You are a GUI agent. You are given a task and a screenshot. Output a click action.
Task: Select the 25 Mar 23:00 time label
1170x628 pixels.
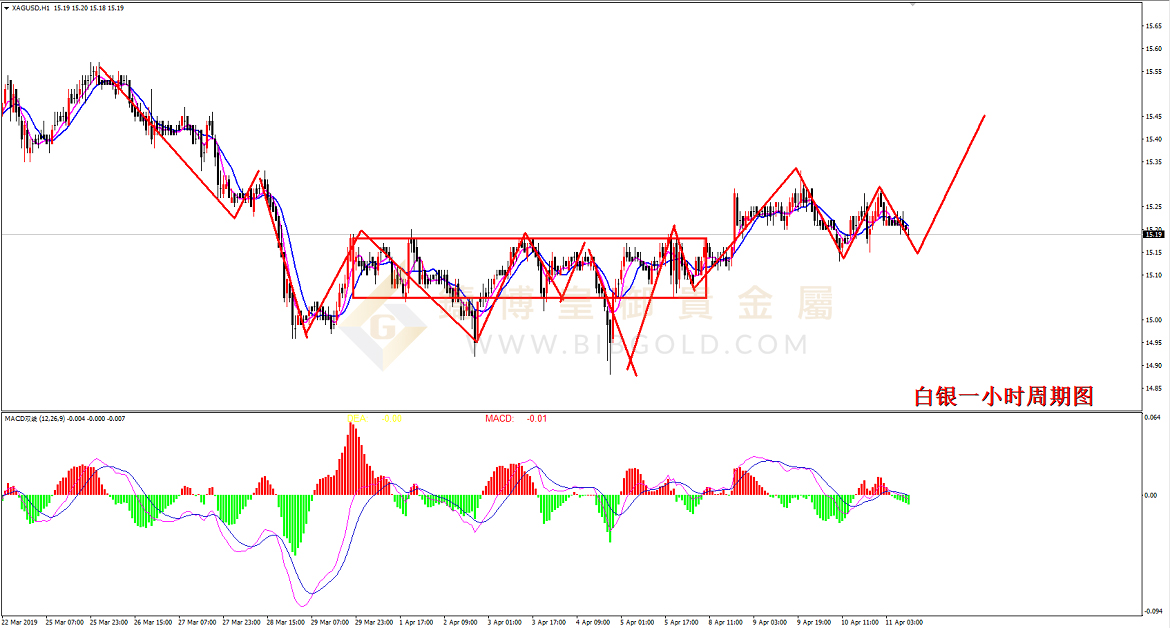pyautogui.click(x=109, y=622)
